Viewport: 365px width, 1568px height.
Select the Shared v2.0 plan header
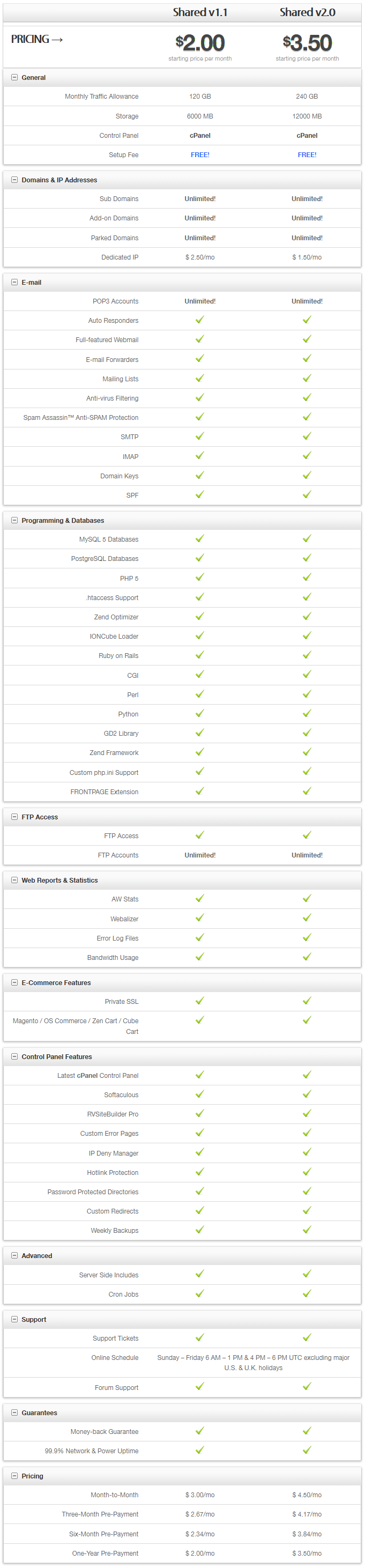[x=307, y=12]
